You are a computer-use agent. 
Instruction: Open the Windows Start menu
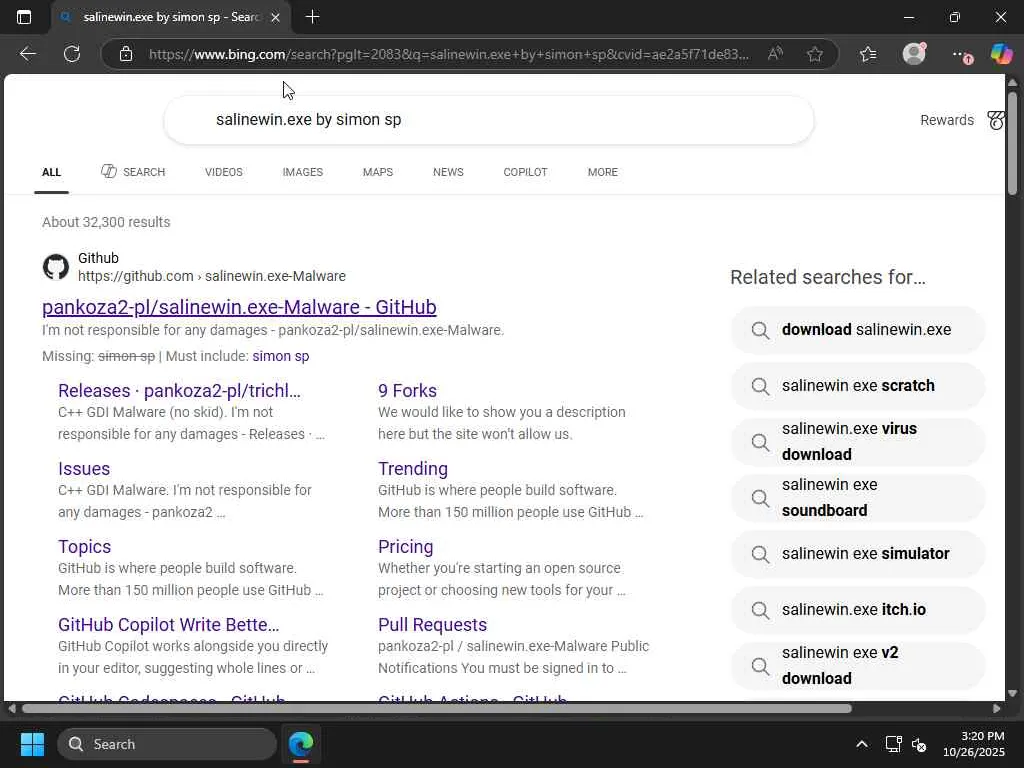32,744
